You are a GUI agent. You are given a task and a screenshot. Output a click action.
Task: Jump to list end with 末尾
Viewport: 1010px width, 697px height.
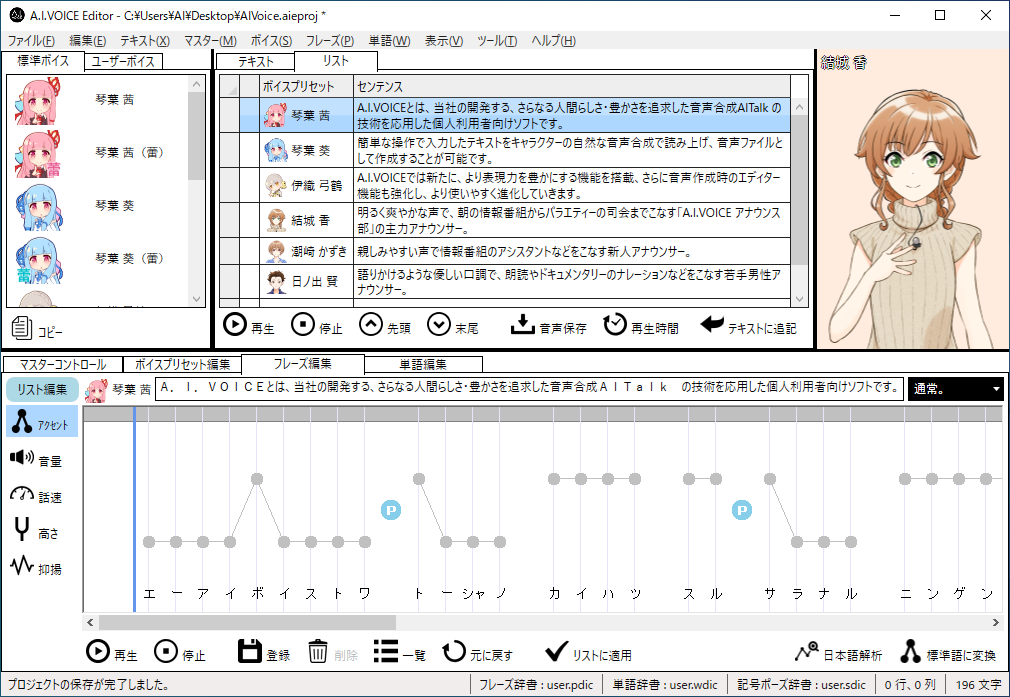click(453, 325)
